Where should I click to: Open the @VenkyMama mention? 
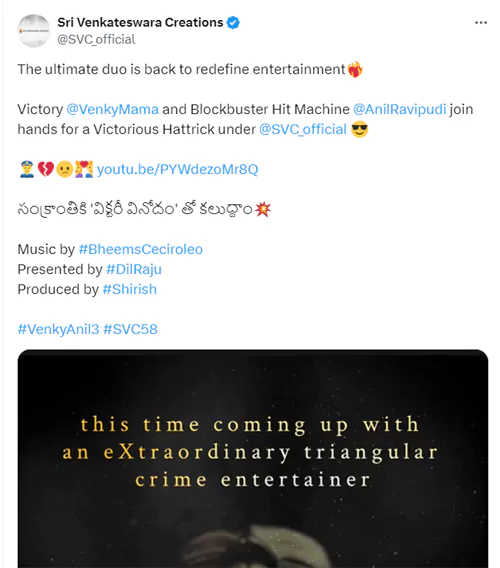(x=112, y=109)
